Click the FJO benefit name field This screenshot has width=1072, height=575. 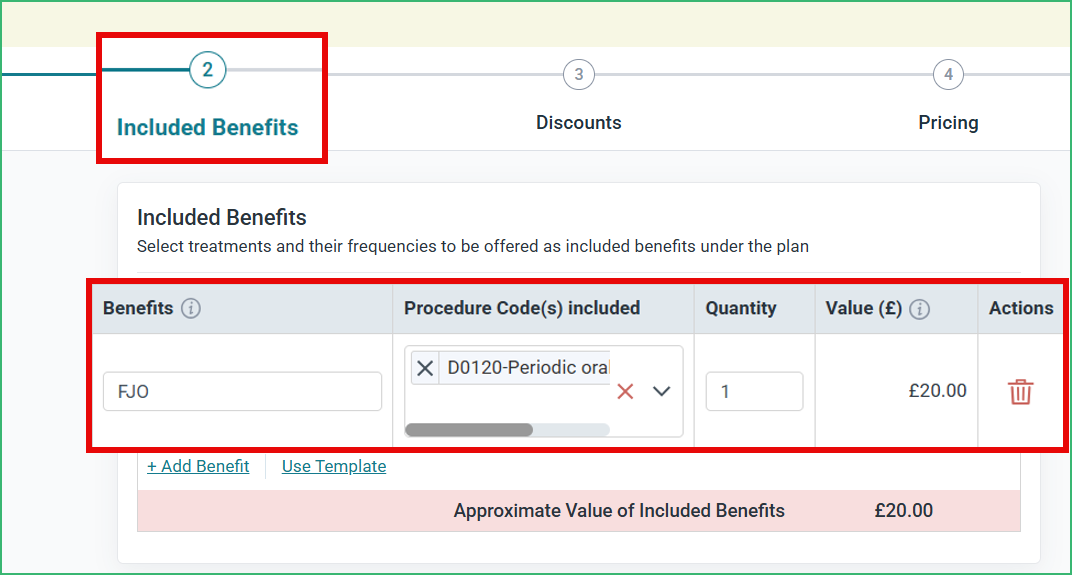(242, 391)
